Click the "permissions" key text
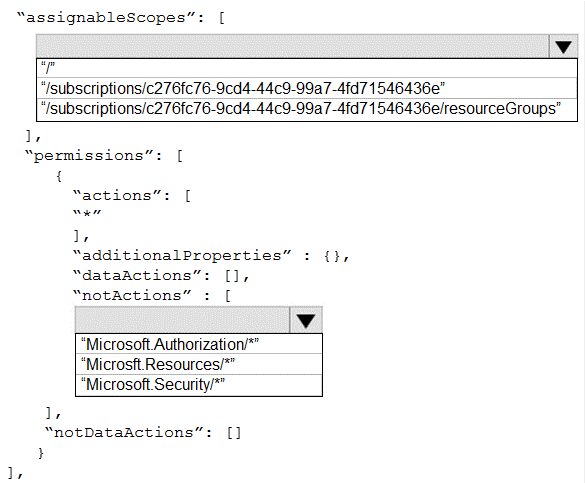Image resolution: width=585 pixels, height=483 pixels. pos(89,156)
